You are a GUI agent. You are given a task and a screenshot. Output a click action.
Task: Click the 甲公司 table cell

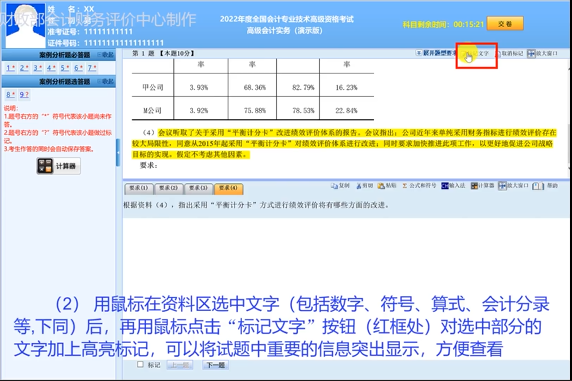[153, 87]
